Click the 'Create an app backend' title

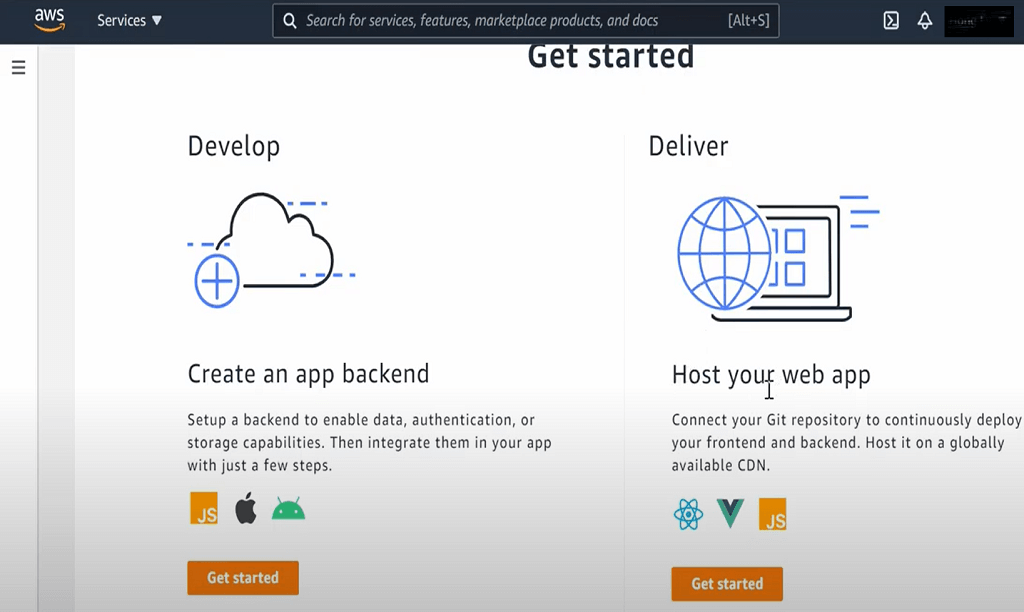pos(308,374)
